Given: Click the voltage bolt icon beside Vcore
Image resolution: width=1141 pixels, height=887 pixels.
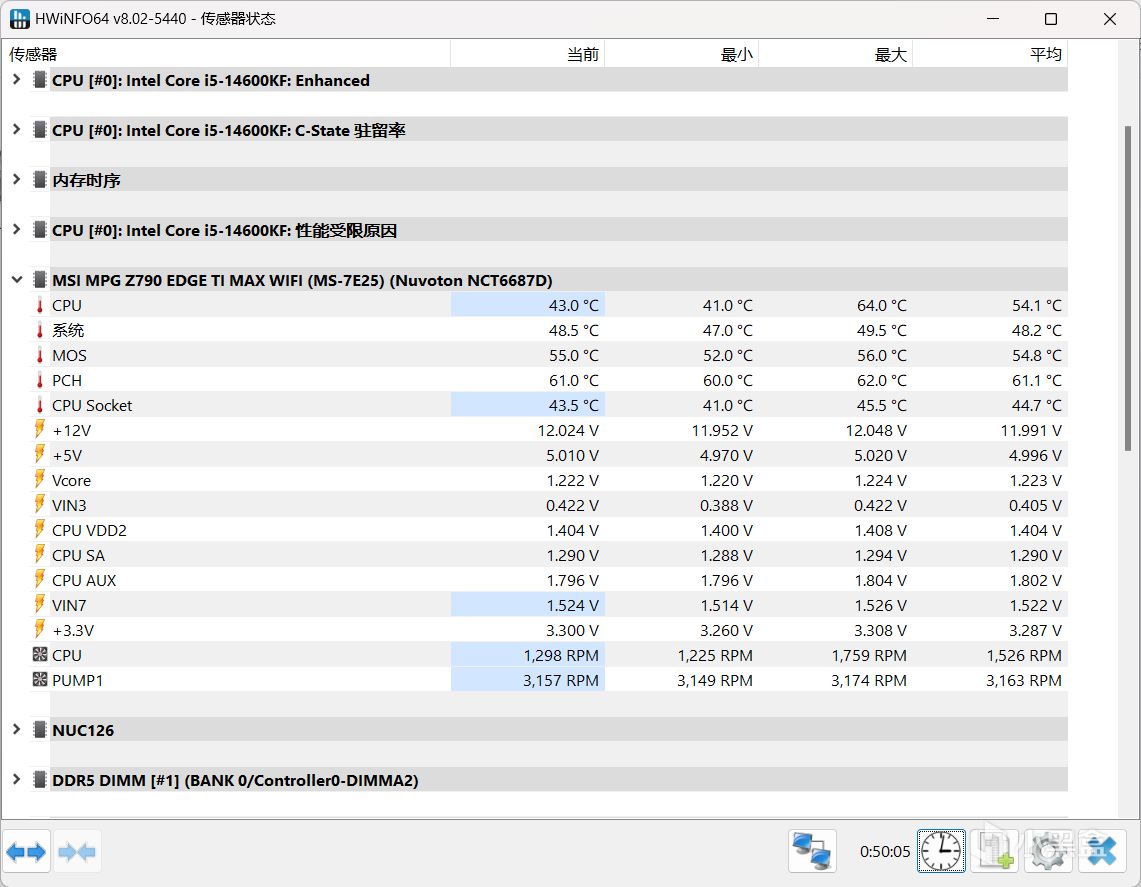Looking at the screenshot, I should 40,480.
